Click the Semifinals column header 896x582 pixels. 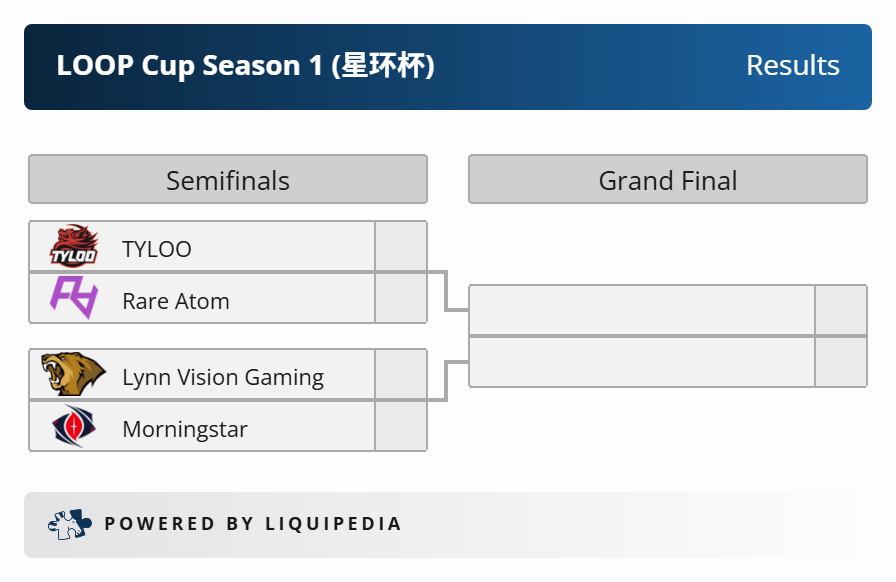pyautogui.click(x=228, y=180)
